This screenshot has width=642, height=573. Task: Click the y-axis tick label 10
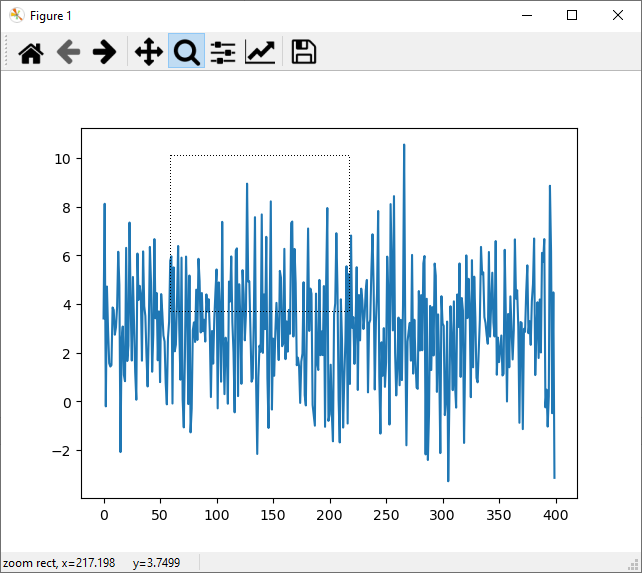[62, 159]
